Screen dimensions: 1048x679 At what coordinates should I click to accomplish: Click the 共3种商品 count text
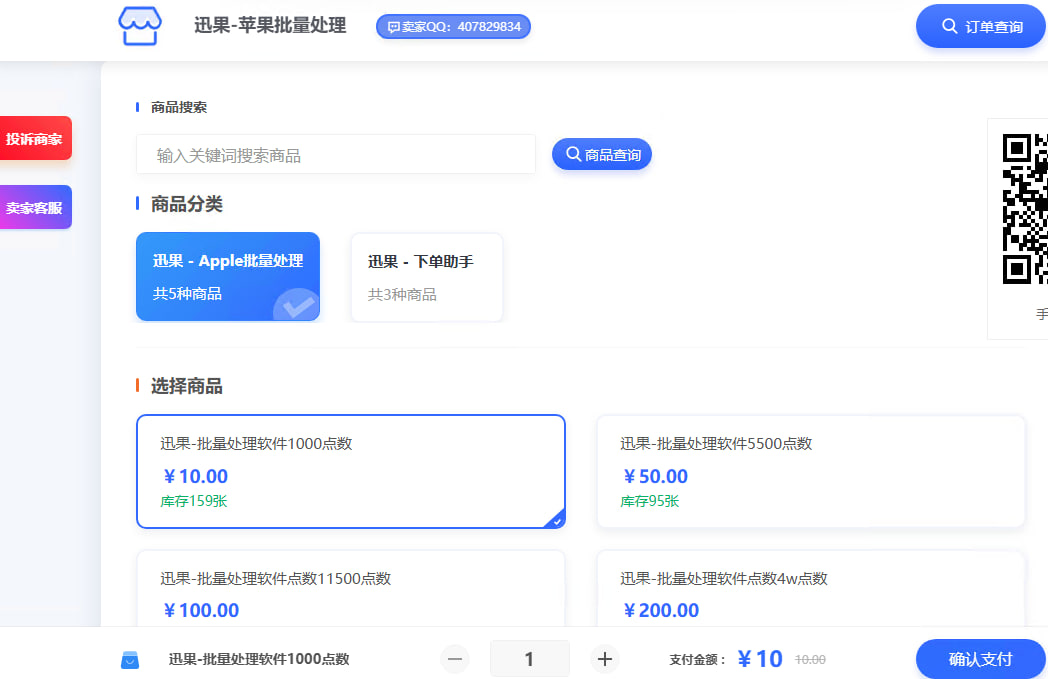(x=402, y=295)
